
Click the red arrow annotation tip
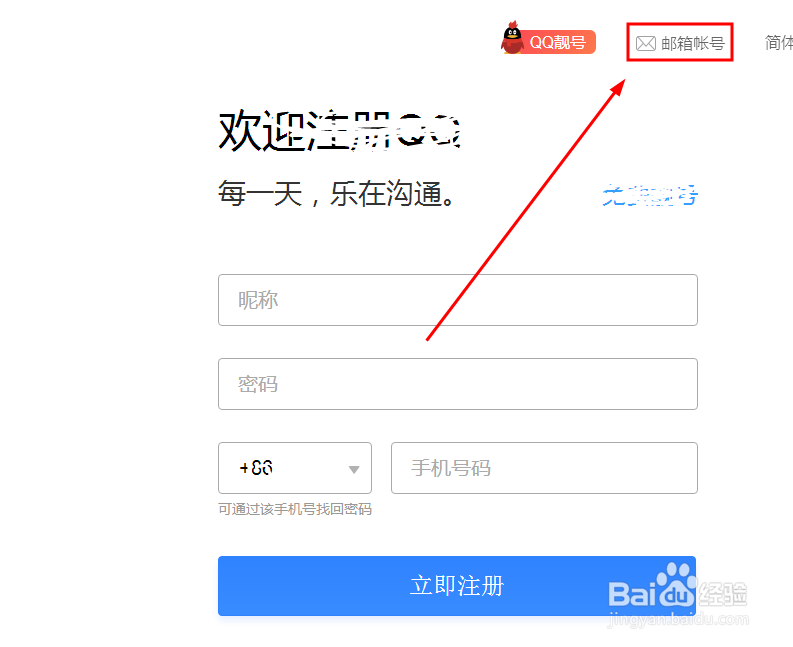pyautogui.click(x=619, y=87)
